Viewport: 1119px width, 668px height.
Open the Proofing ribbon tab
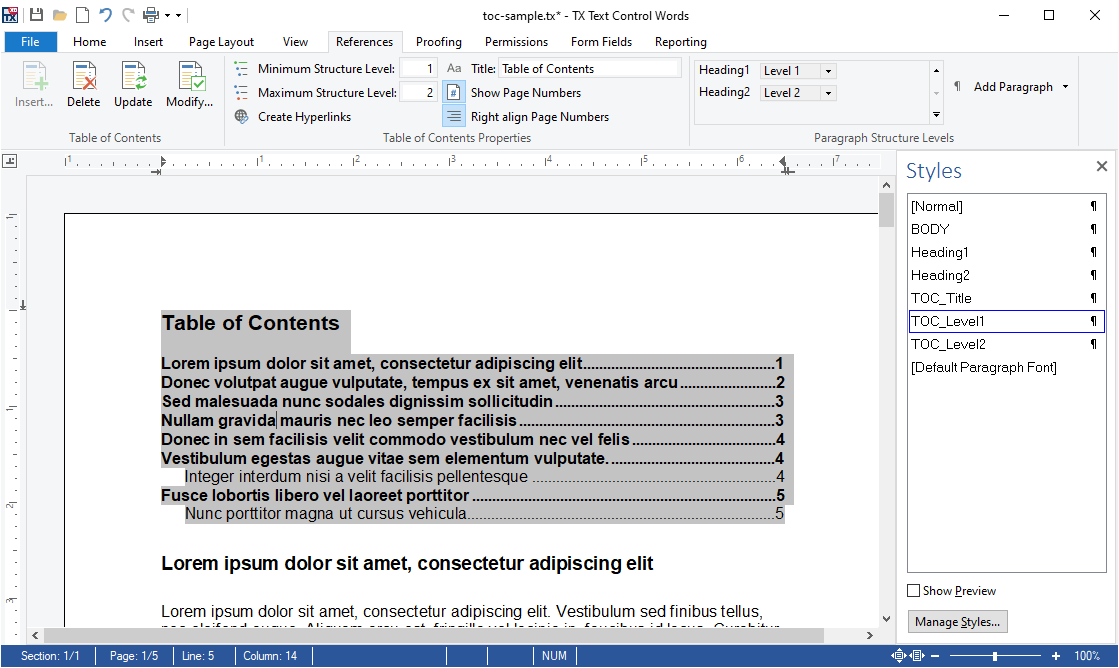click(x=438, y=42)
